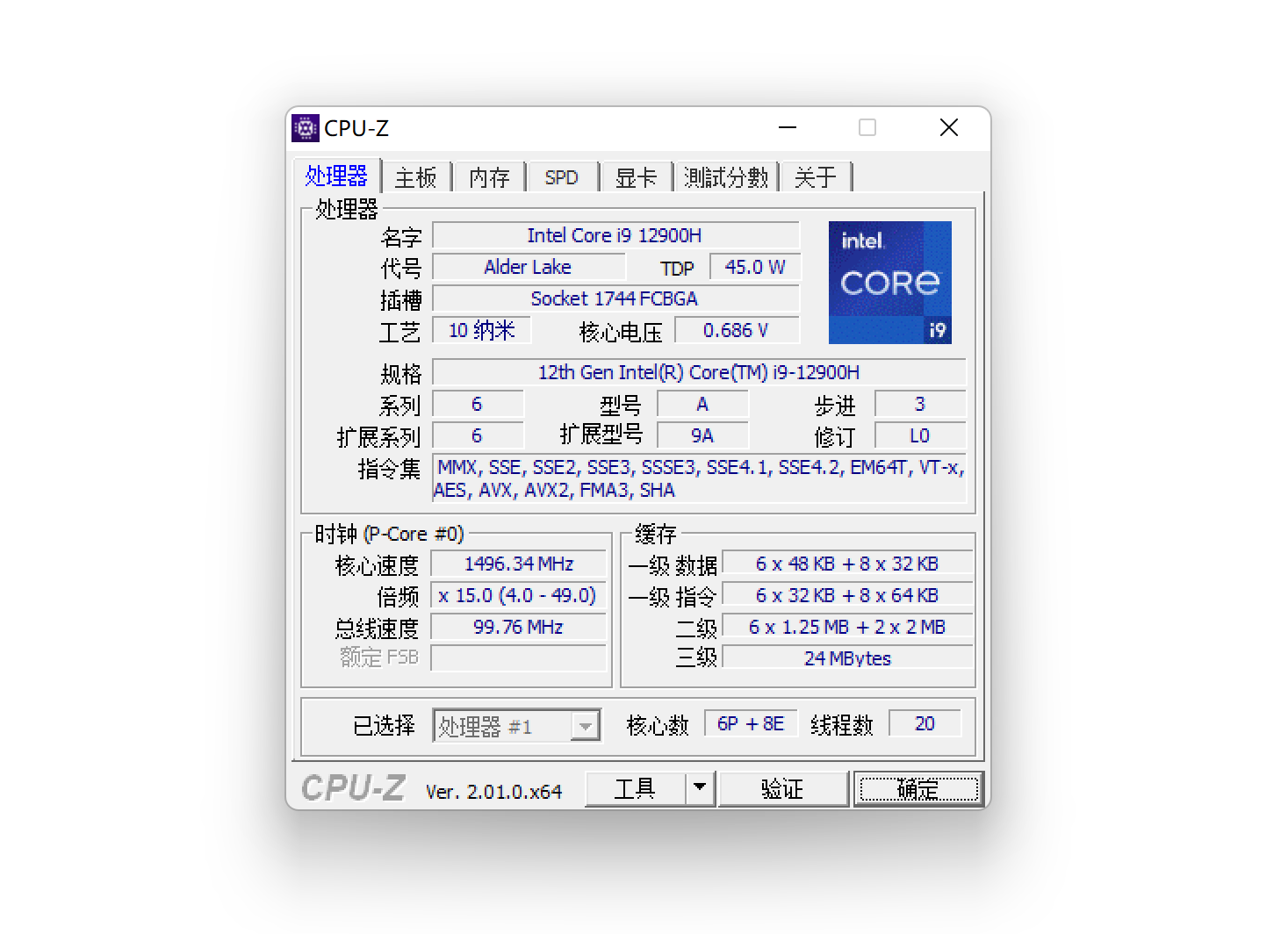The image size is (1288, 934).
Task: Click the Socket 1744 FCBGA value
Action: coord(615,298)
